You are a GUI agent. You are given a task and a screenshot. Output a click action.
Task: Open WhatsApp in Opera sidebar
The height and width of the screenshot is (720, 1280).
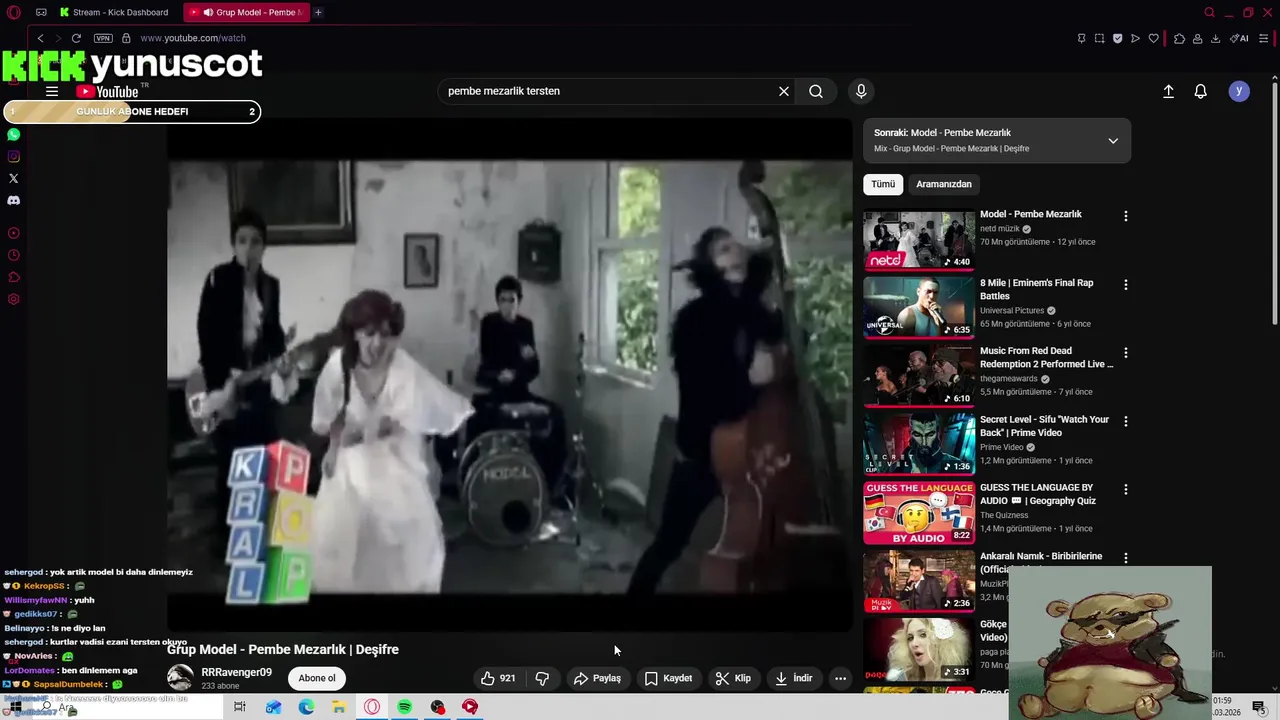click(x=13, y=134)
